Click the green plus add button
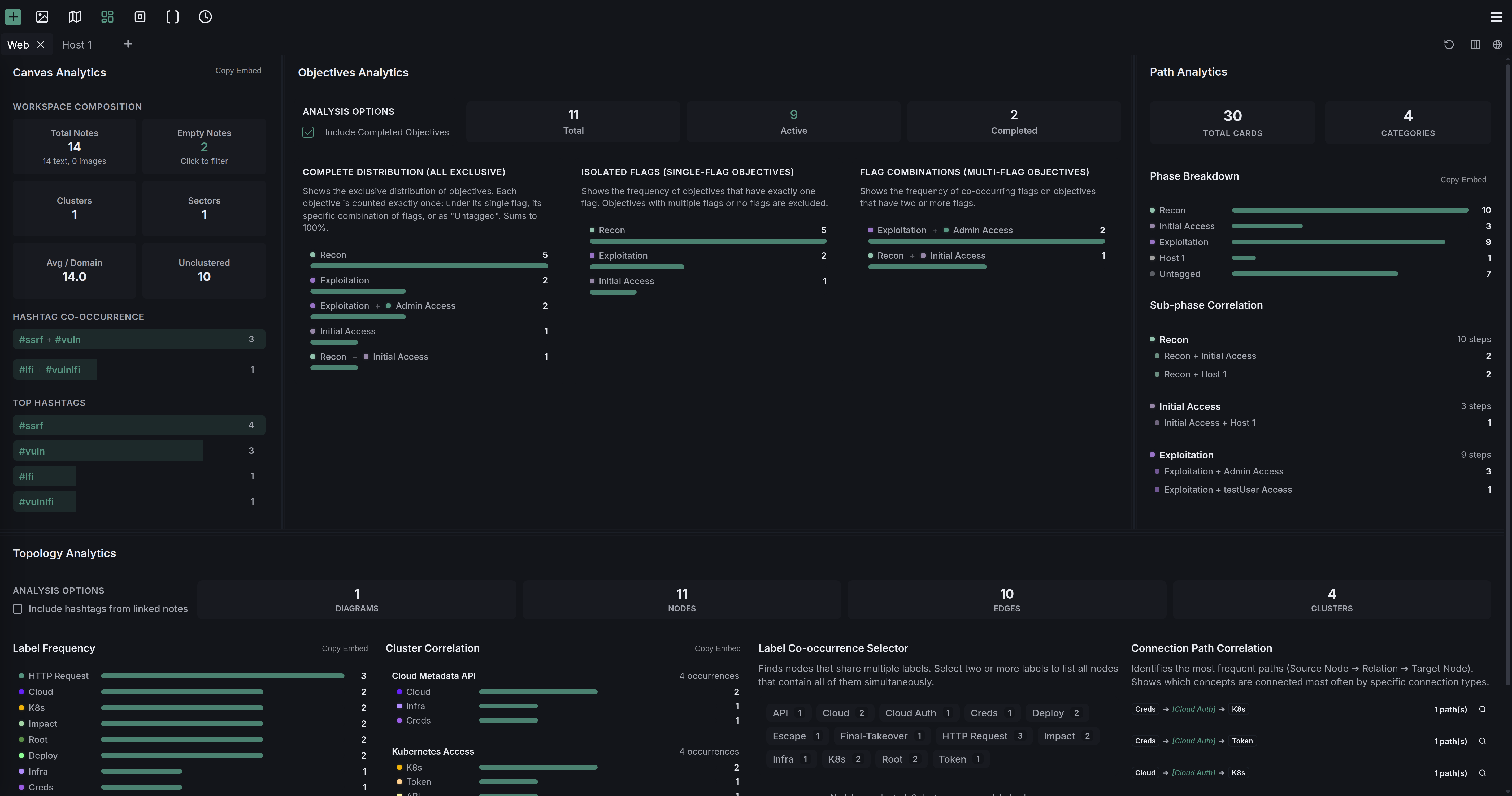This screenshot has width=1512, height=796. tap(13, 16)
